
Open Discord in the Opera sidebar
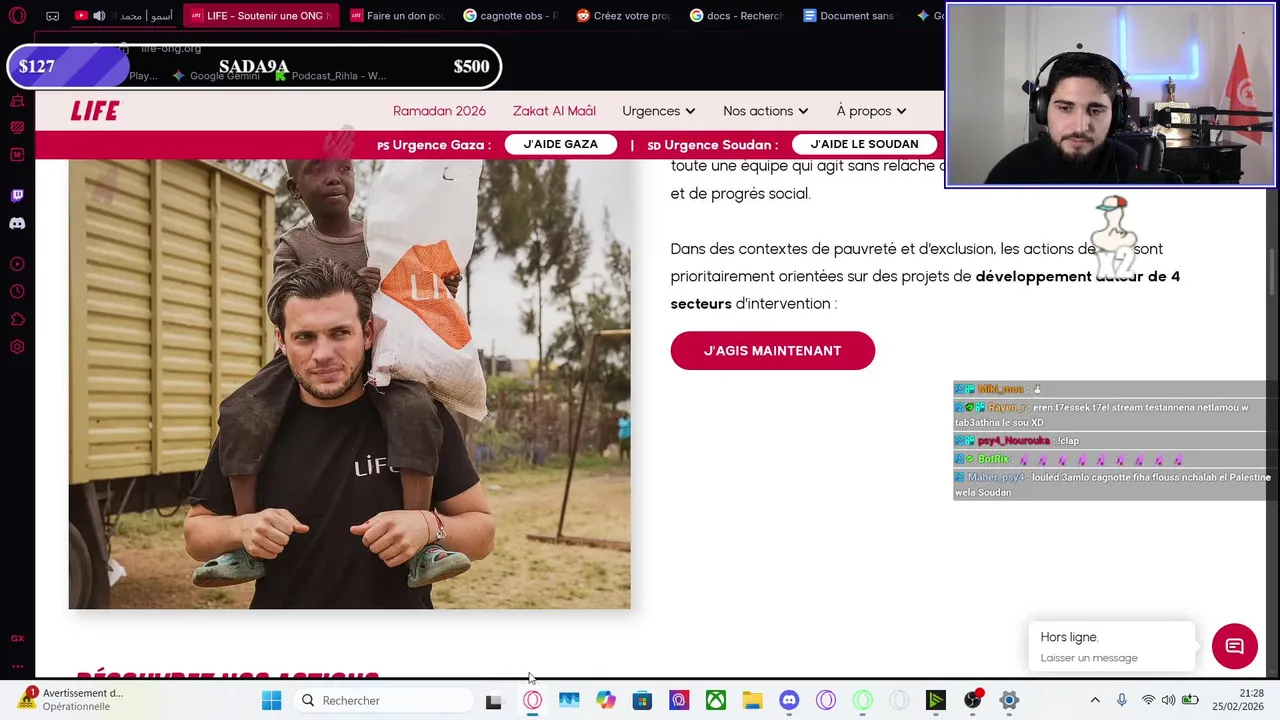click(x=17, y=224)
